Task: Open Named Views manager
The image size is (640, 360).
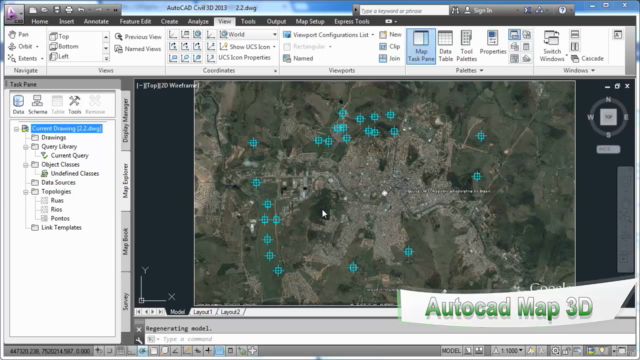Action: pyautogui.click(x=138, y=49)
